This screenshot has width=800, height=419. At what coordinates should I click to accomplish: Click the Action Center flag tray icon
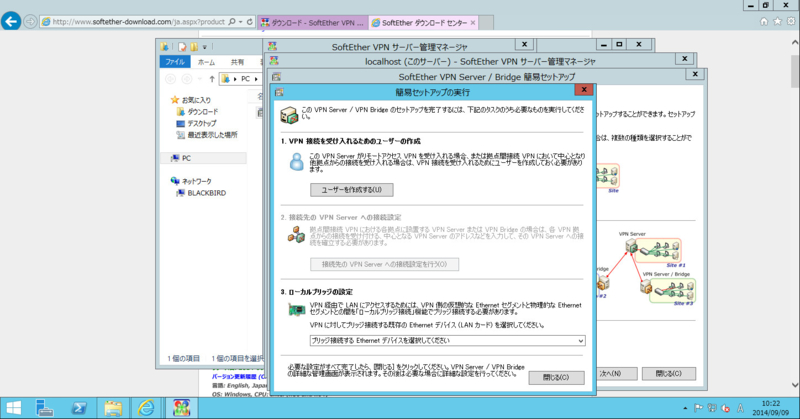(699, 408)
